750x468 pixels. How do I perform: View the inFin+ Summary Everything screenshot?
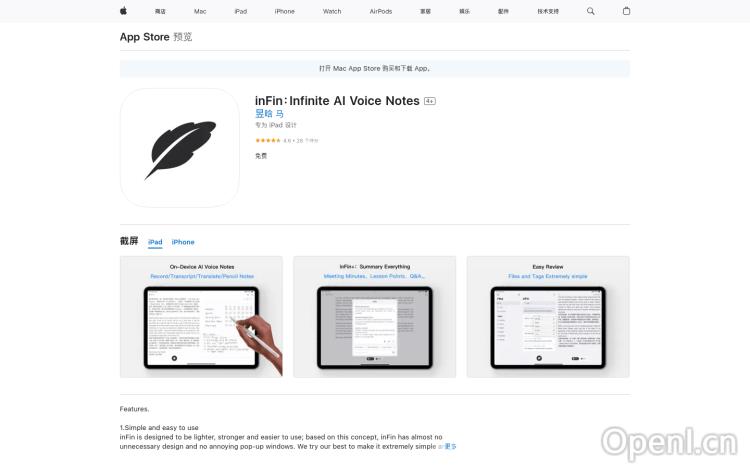coord(375,317)
